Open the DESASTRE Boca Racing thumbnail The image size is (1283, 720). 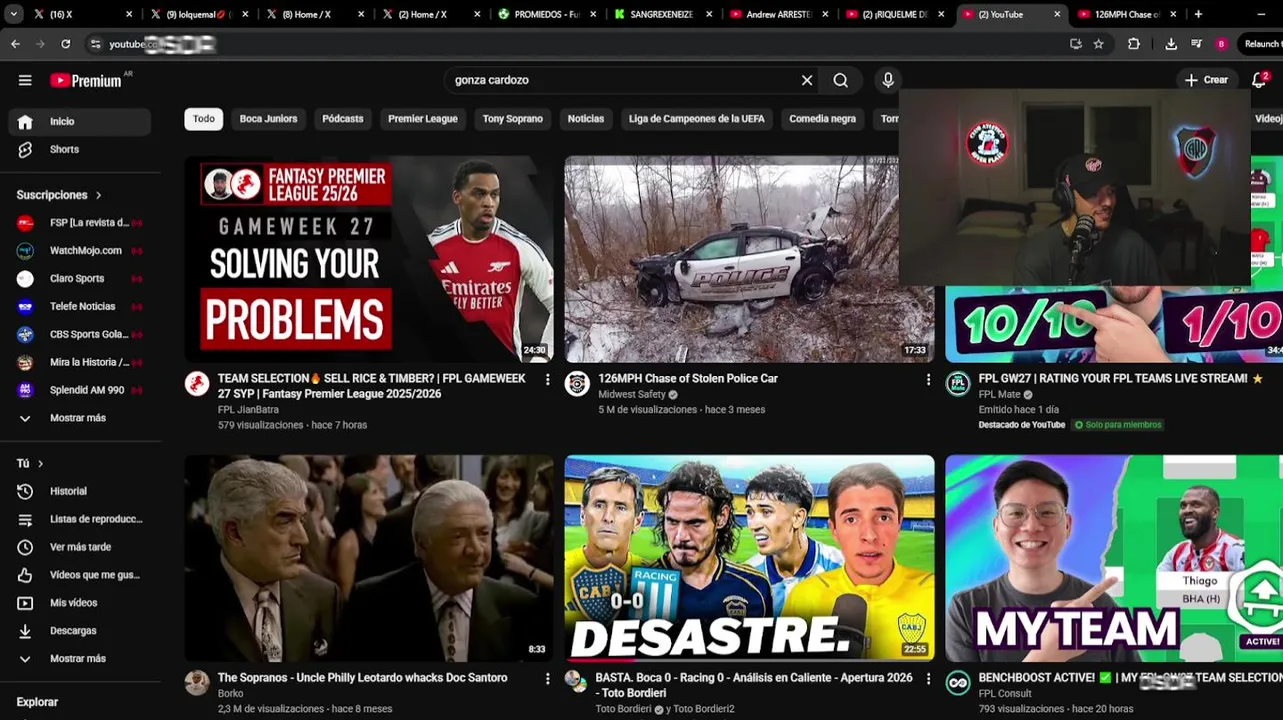tap(750, 558)
